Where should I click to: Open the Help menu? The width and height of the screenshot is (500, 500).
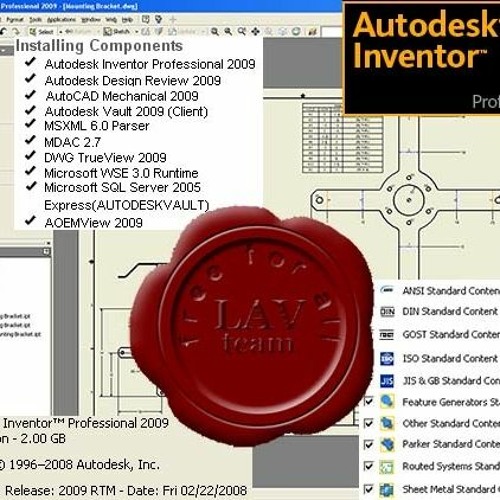coord(127,20)
